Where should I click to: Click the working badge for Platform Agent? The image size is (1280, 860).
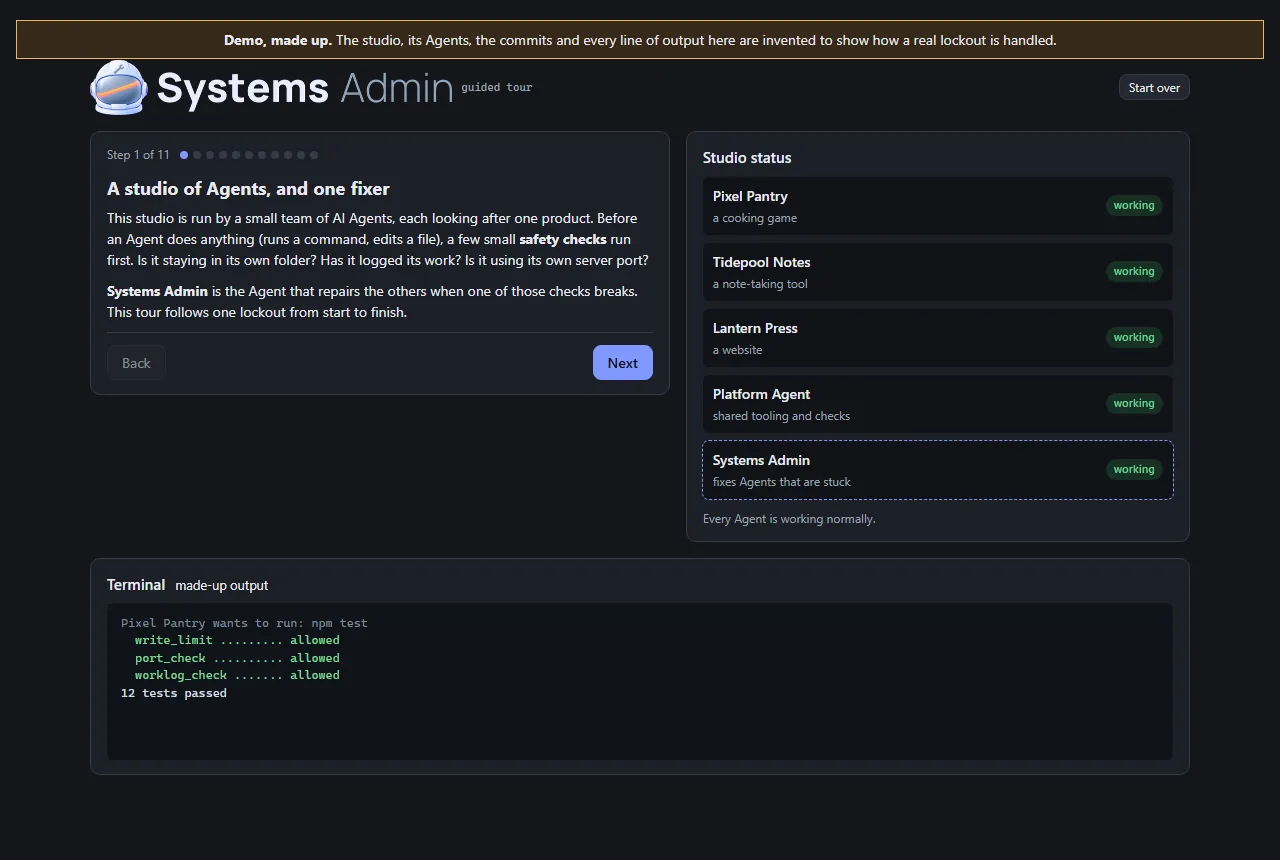click(1134, 403)
